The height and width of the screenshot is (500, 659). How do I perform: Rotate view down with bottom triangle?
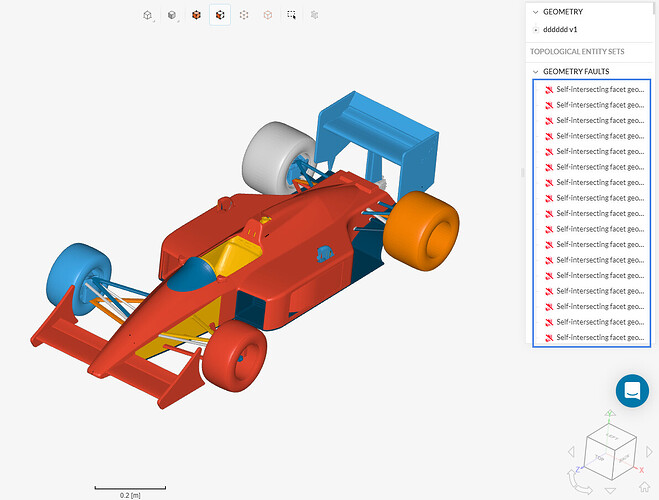[x=610, y=490]
